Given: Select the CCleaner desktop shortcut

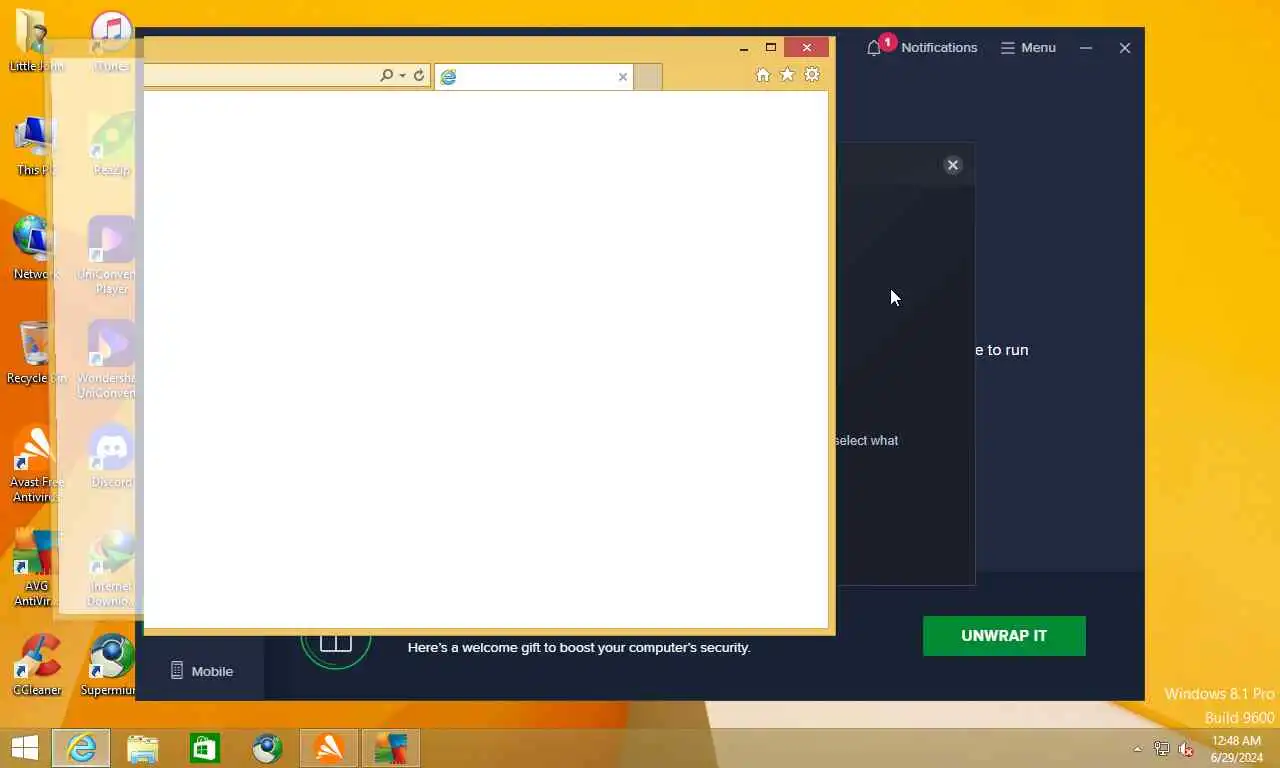Looking at the screenshot, I should (37, 664).
